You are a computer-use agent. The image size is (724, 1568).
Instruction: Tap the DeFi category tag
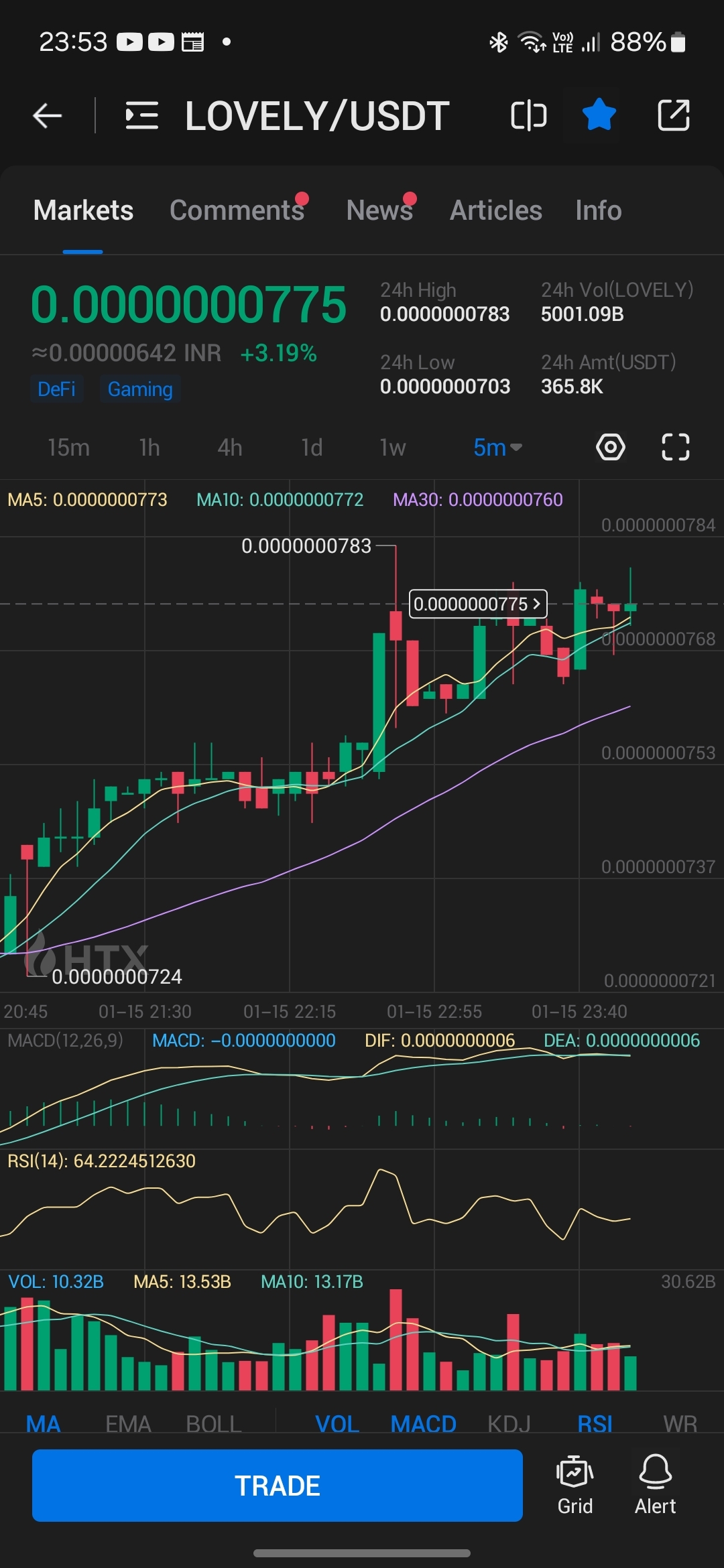[x=56, y=389]
